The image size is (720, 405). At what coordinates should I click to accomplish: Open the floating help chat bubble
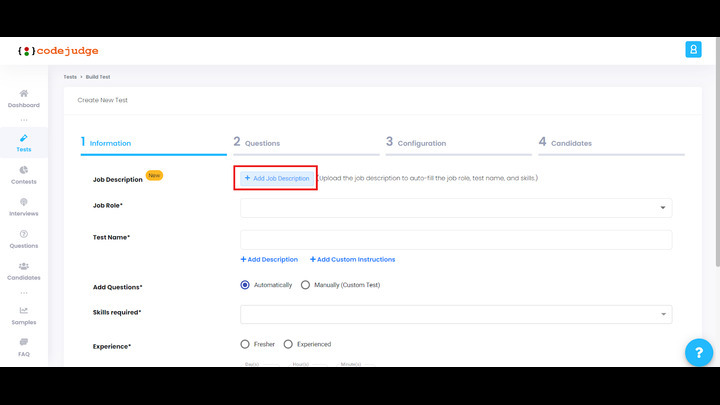(x=698, y=352)
